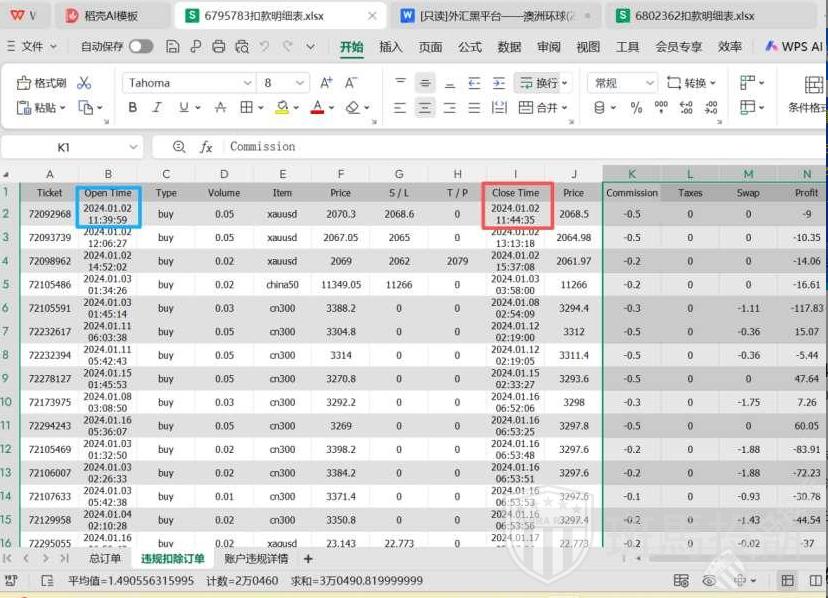The width and height of the screenshot is (828, 598).
Task: Click the percent style icon
Action: click(636, 108)
